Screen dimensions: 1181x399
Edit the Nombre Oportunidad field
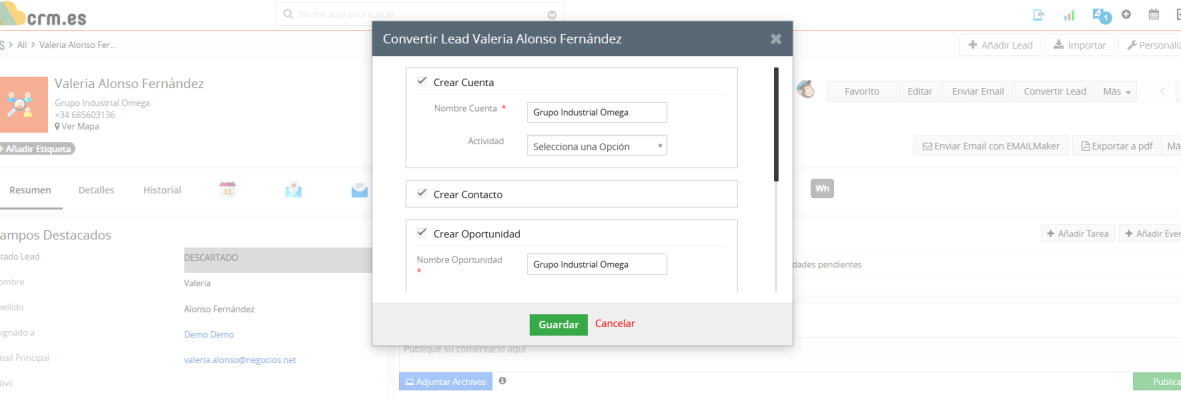click(597, 264)
